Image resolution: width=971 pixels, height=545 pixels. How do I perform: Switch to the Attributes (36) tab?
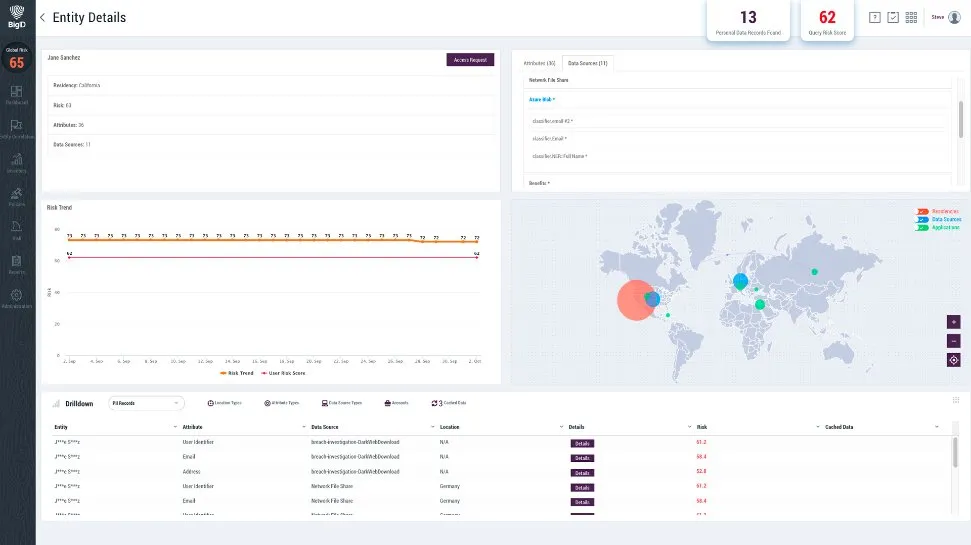(x=539, y=63)
